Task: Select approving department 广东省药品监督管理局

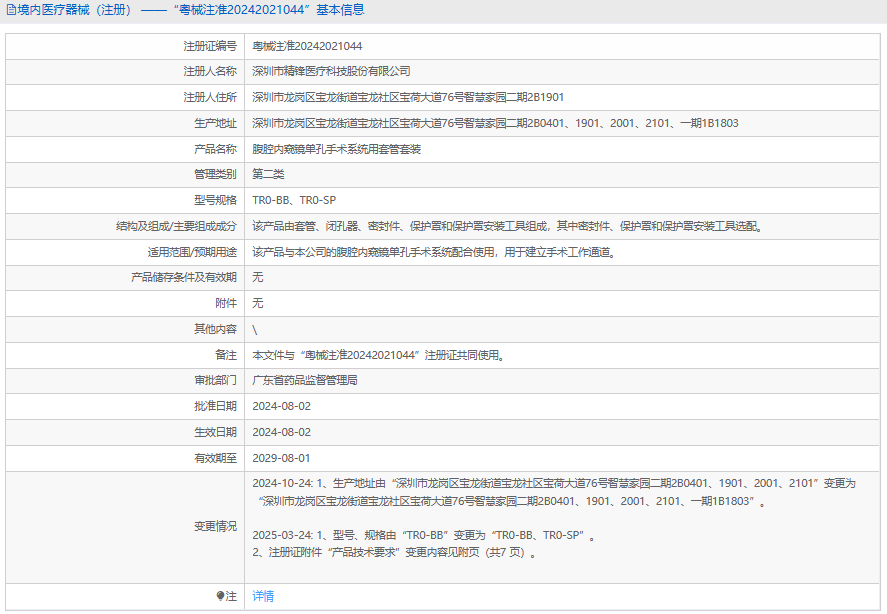Action: 305,380
